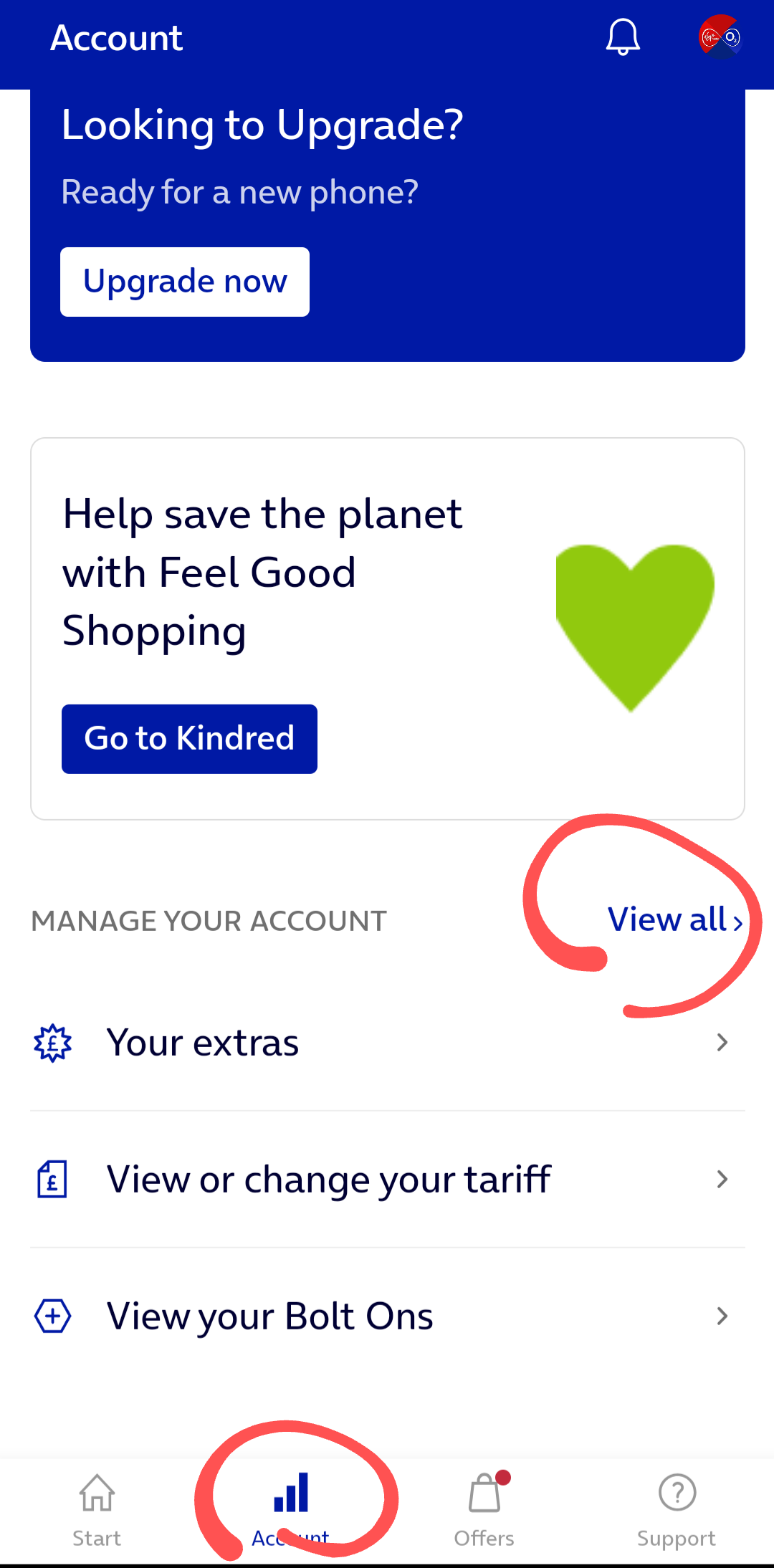Expand View or change your tariff chevron
Viewport: 774px width, 1568px height.
coord(722,1179)
